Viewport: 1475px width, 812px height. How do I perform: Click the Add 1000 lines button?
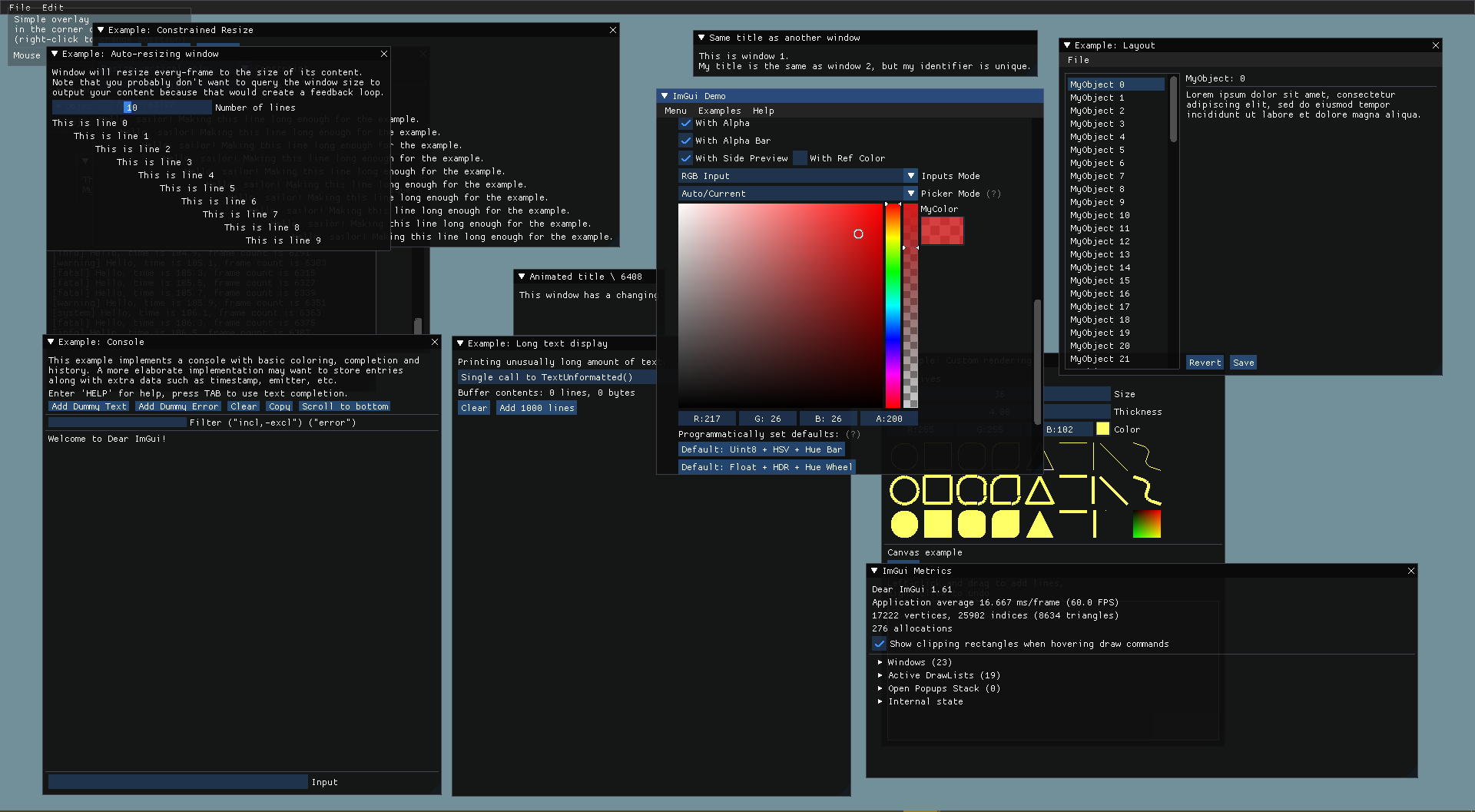coord(536,408)
